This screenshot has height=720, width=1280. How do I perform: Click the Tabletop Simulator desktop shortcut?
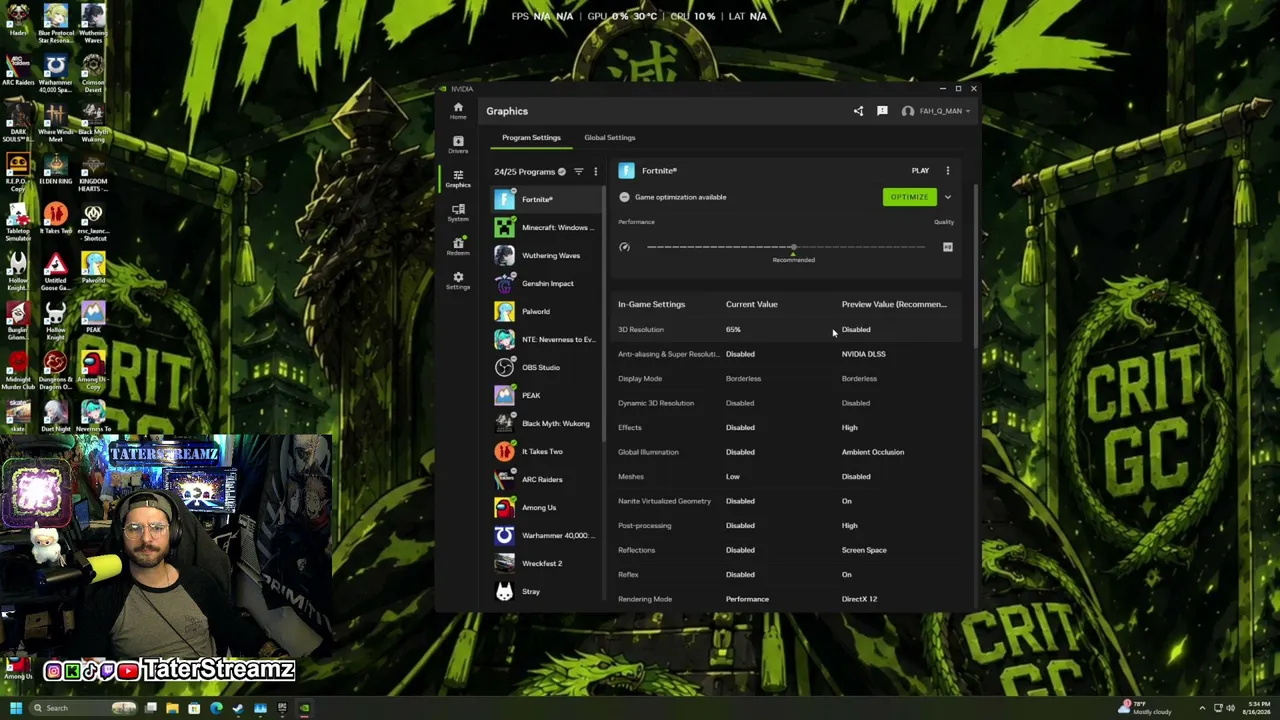[x=18, y=222]
